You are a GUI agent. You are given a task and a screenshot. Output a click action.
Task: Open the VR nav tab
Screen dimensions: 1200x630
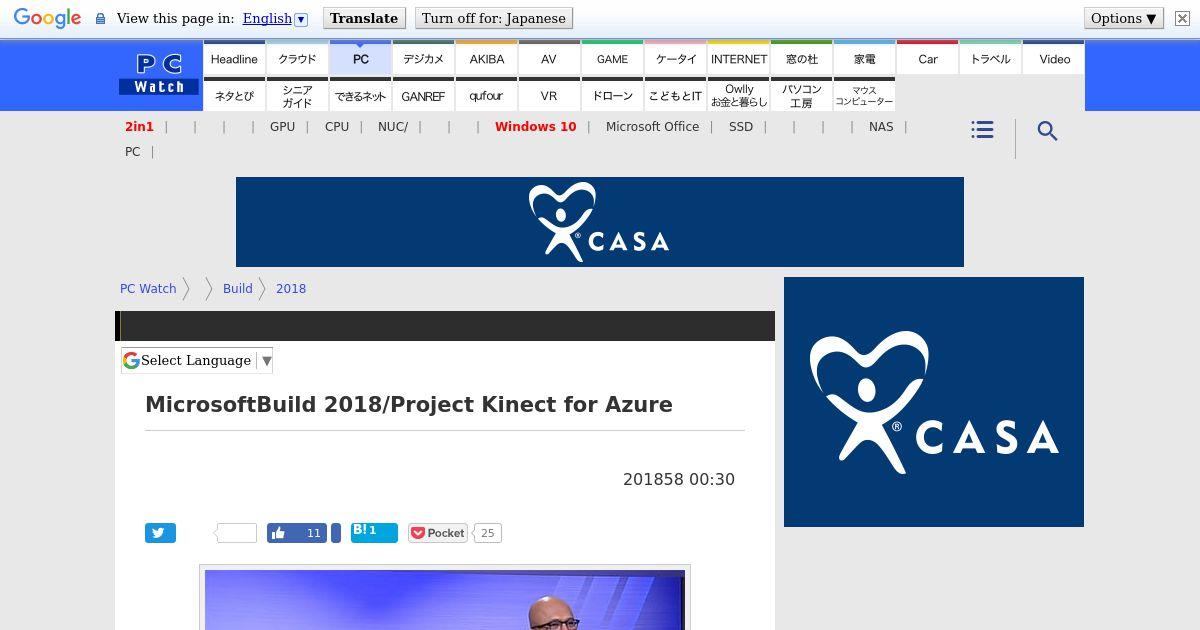pyautogui.click(x=549, y=95)
